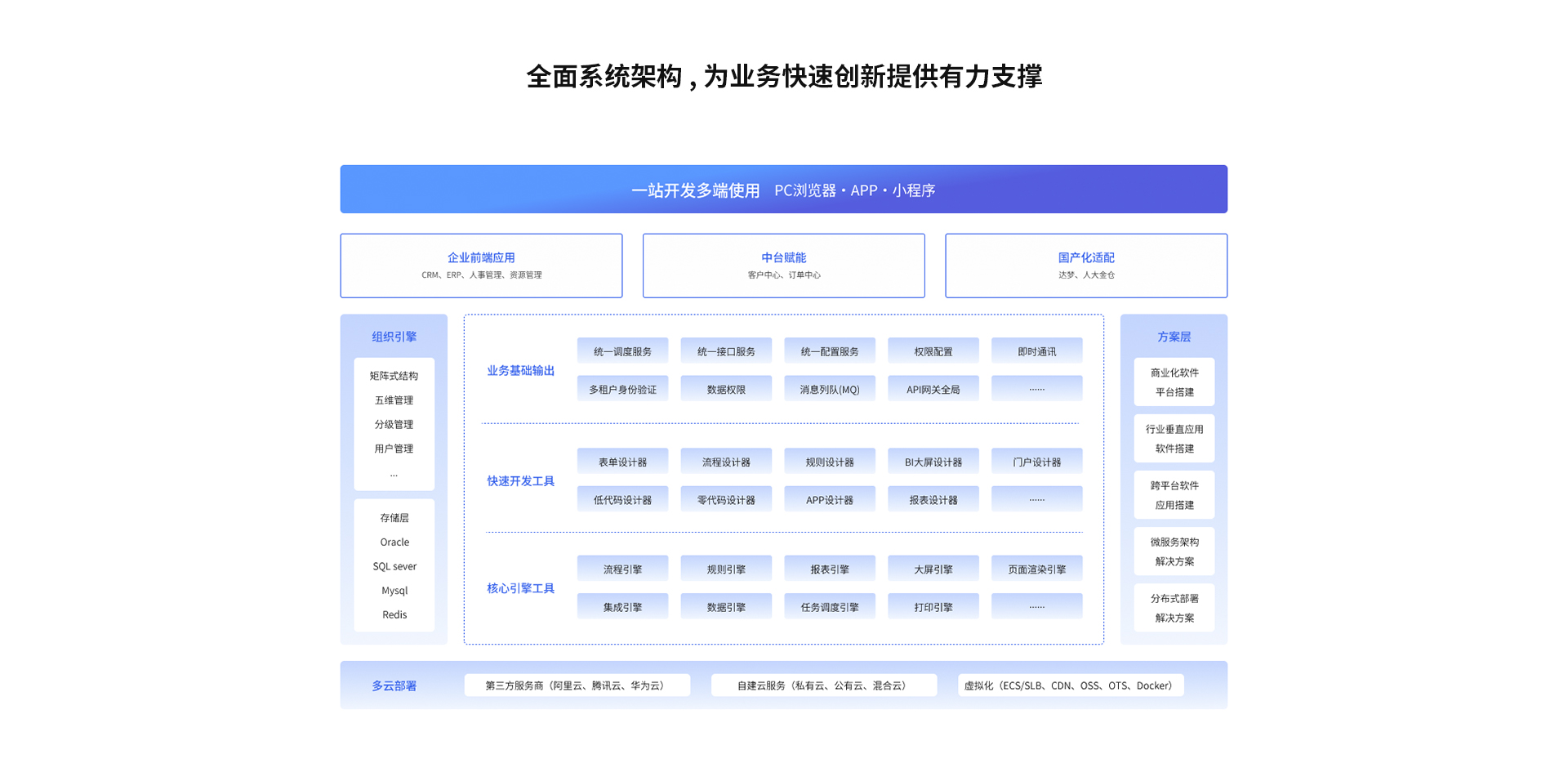Click SQL sever in storage list

coord(394,565)
